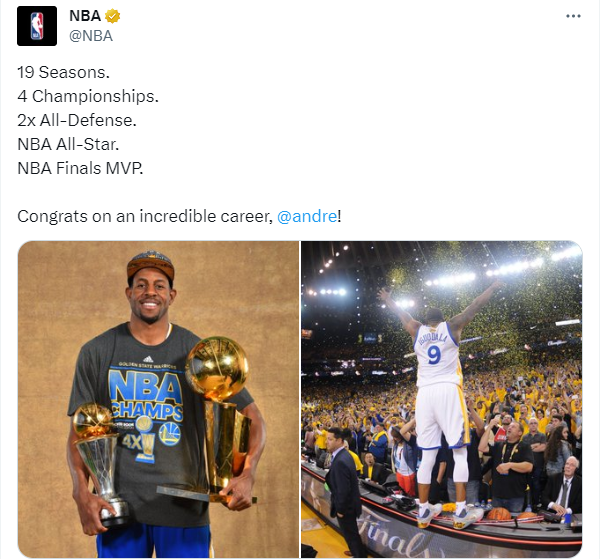This screenshot has width=602, height=559.
Task: Click the "NBA Finals MVP." text line
Action: [80, 169]
